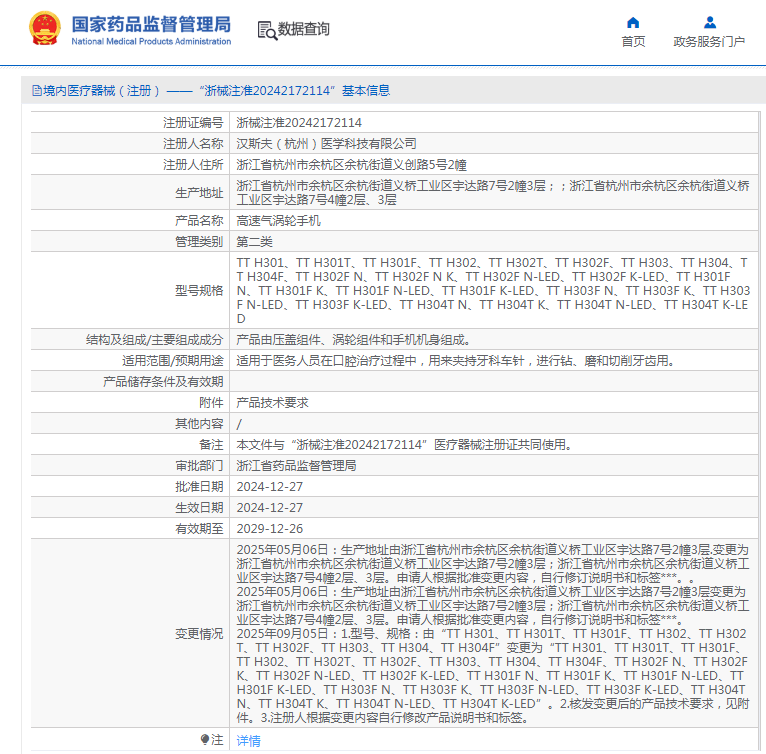Click the 汉斯夫(杭州)医学科技有限公司 registrant name

click(326, 144)
